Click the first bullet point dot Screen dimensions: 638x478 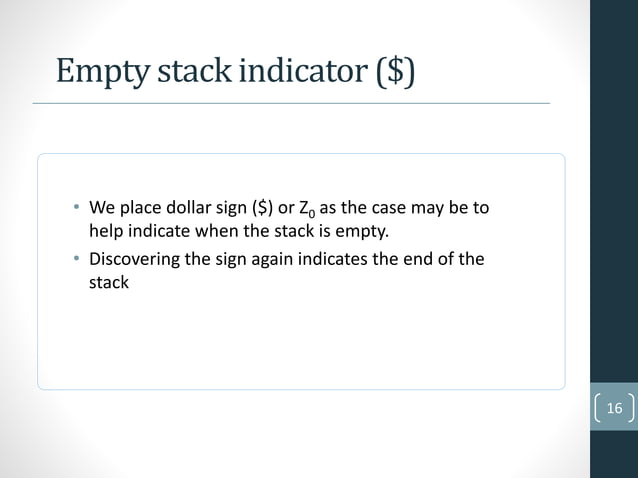click(76, 207)
